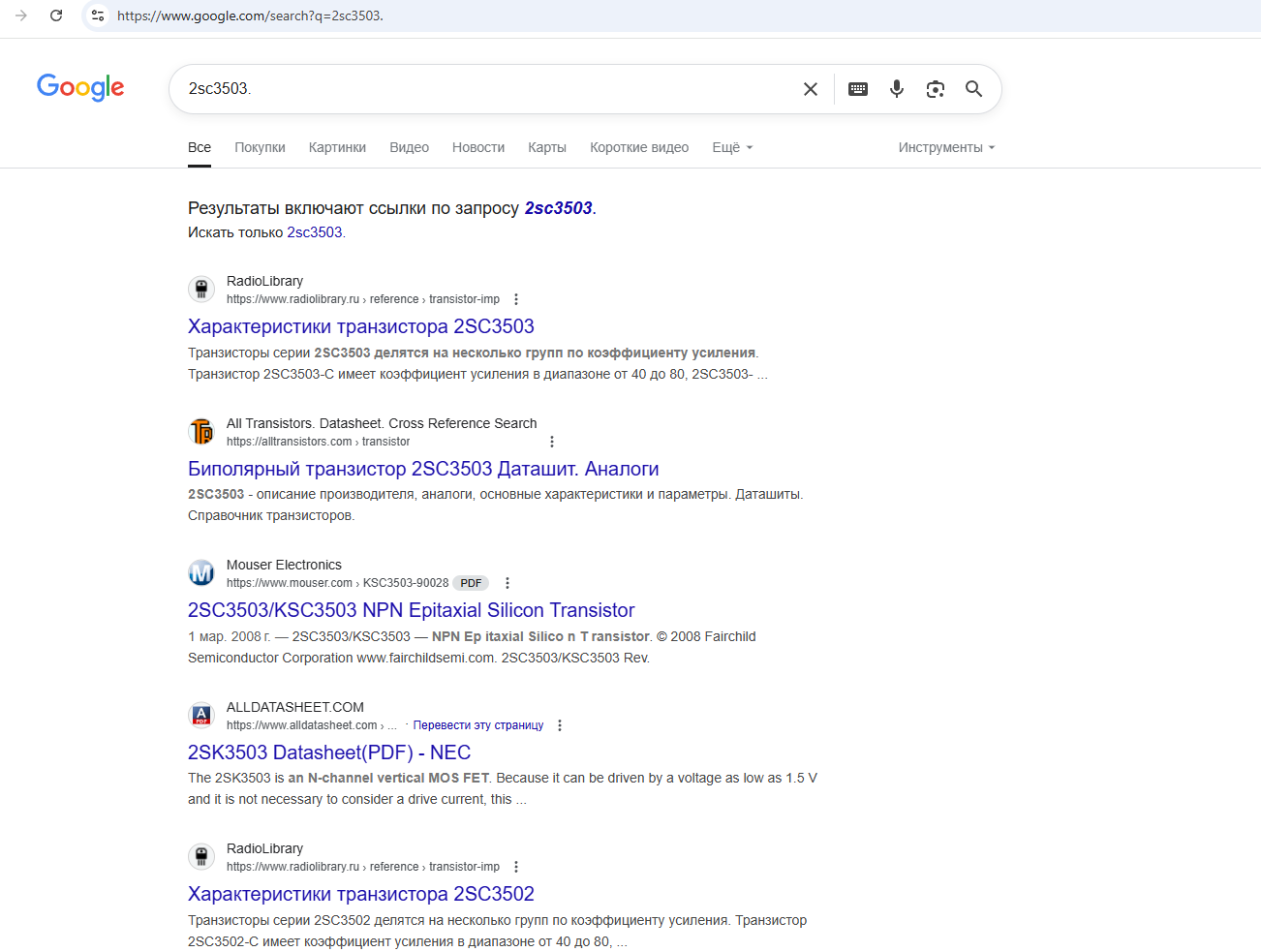Click the Google logo
The image size is (1261, 952).
point(80,88)
